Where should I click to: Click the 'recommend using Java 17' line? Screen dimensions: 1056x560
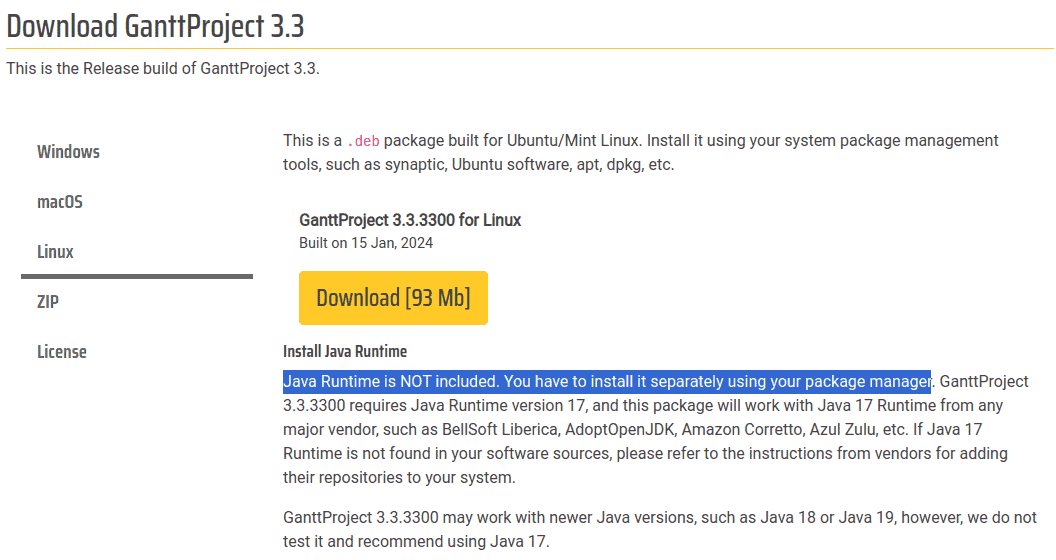[x=416, y=541]
